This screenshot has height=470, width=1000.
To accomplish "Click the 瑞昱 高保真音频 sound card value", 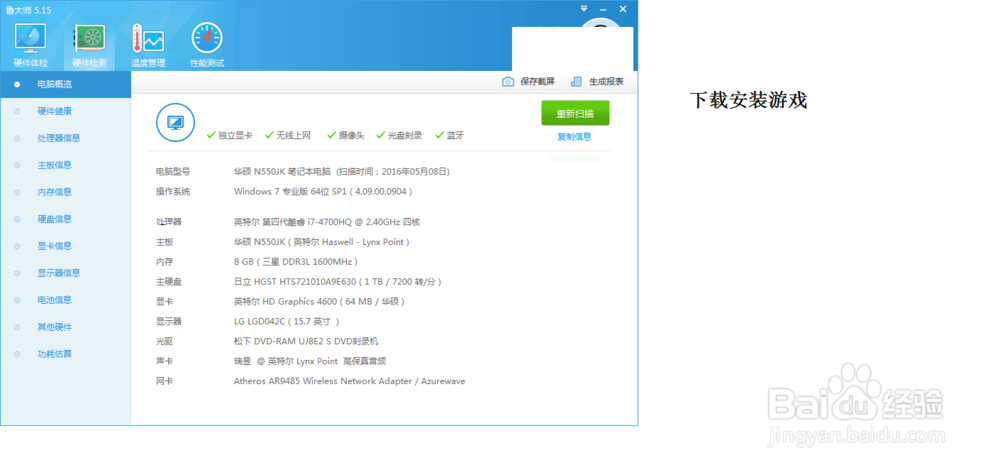I will point(310,361).
